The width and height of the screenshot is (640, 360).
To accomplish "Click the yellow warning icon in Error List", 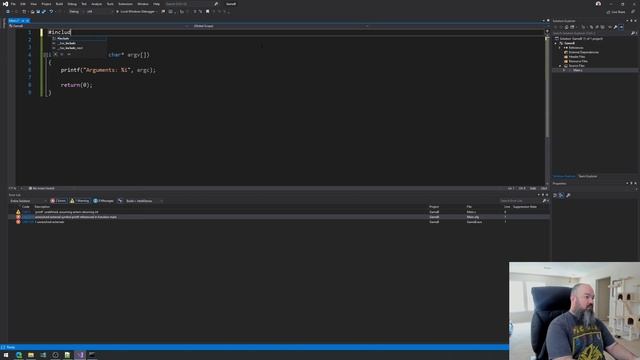I will click(x=18, y=212).
